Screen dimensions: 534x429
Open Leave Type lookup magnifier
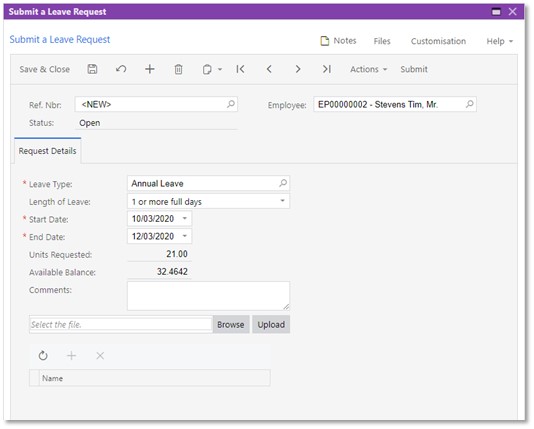(x=283, y=183)
